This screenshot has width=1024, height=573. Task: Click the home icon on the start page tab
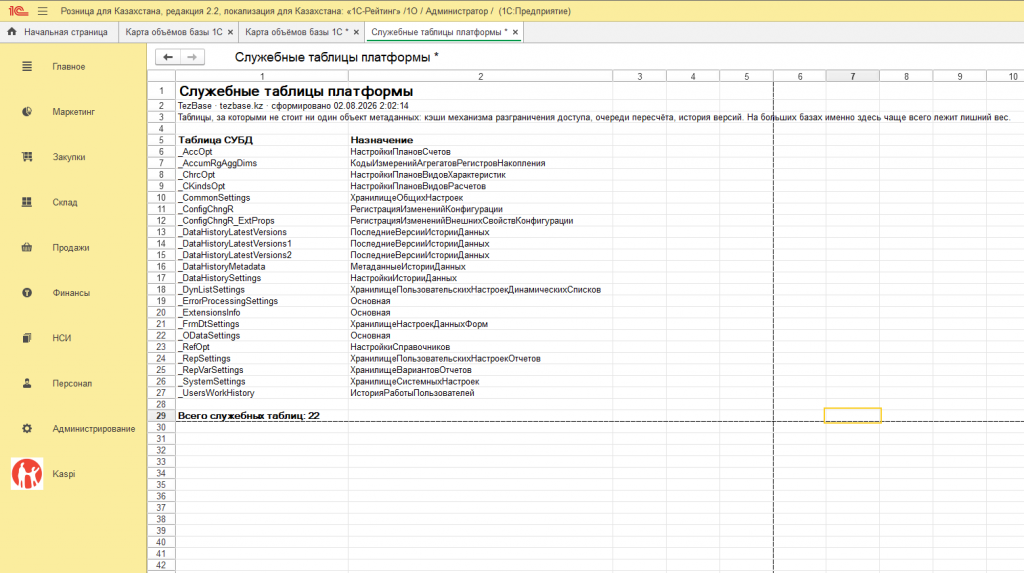tap(12, 31)
